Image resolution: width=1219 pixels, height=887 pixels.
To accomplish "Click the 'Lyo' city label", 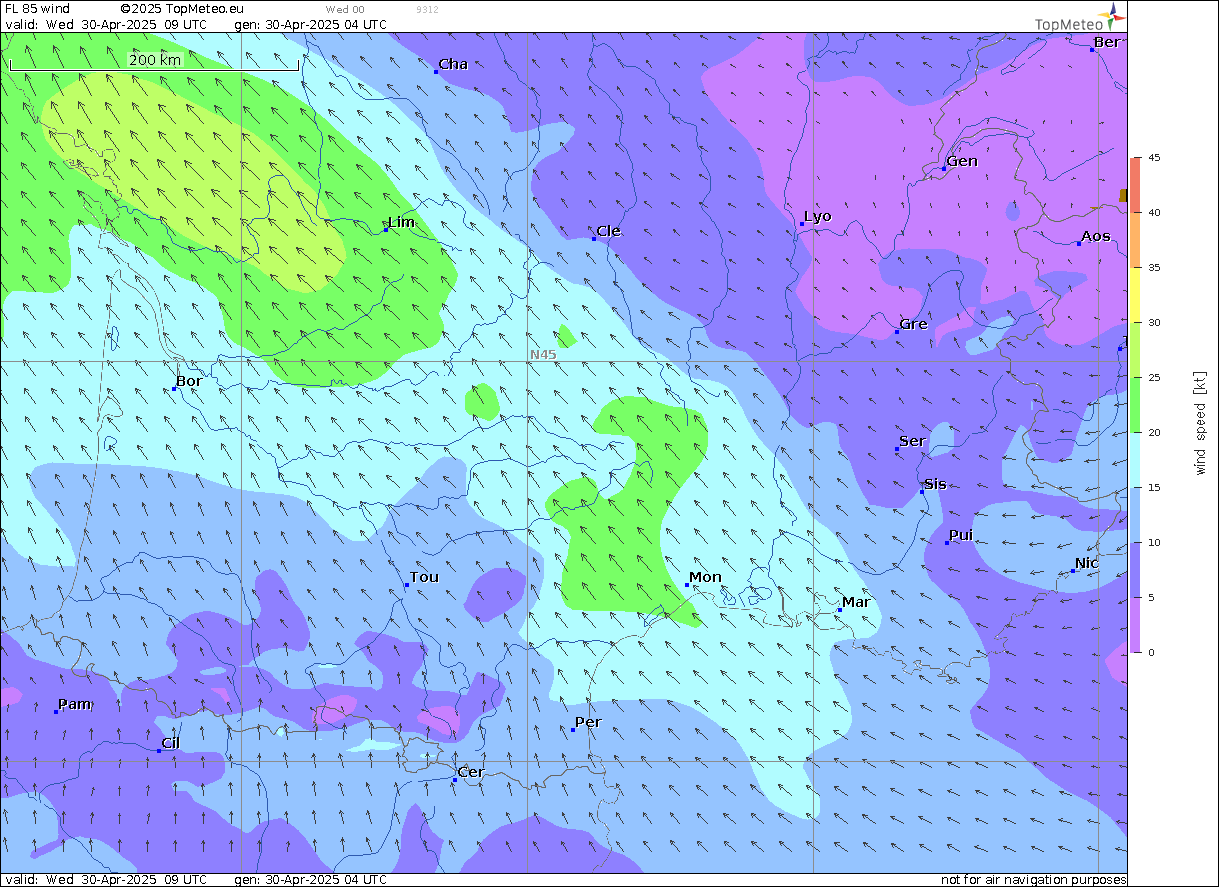I will (x=818, y=216).
